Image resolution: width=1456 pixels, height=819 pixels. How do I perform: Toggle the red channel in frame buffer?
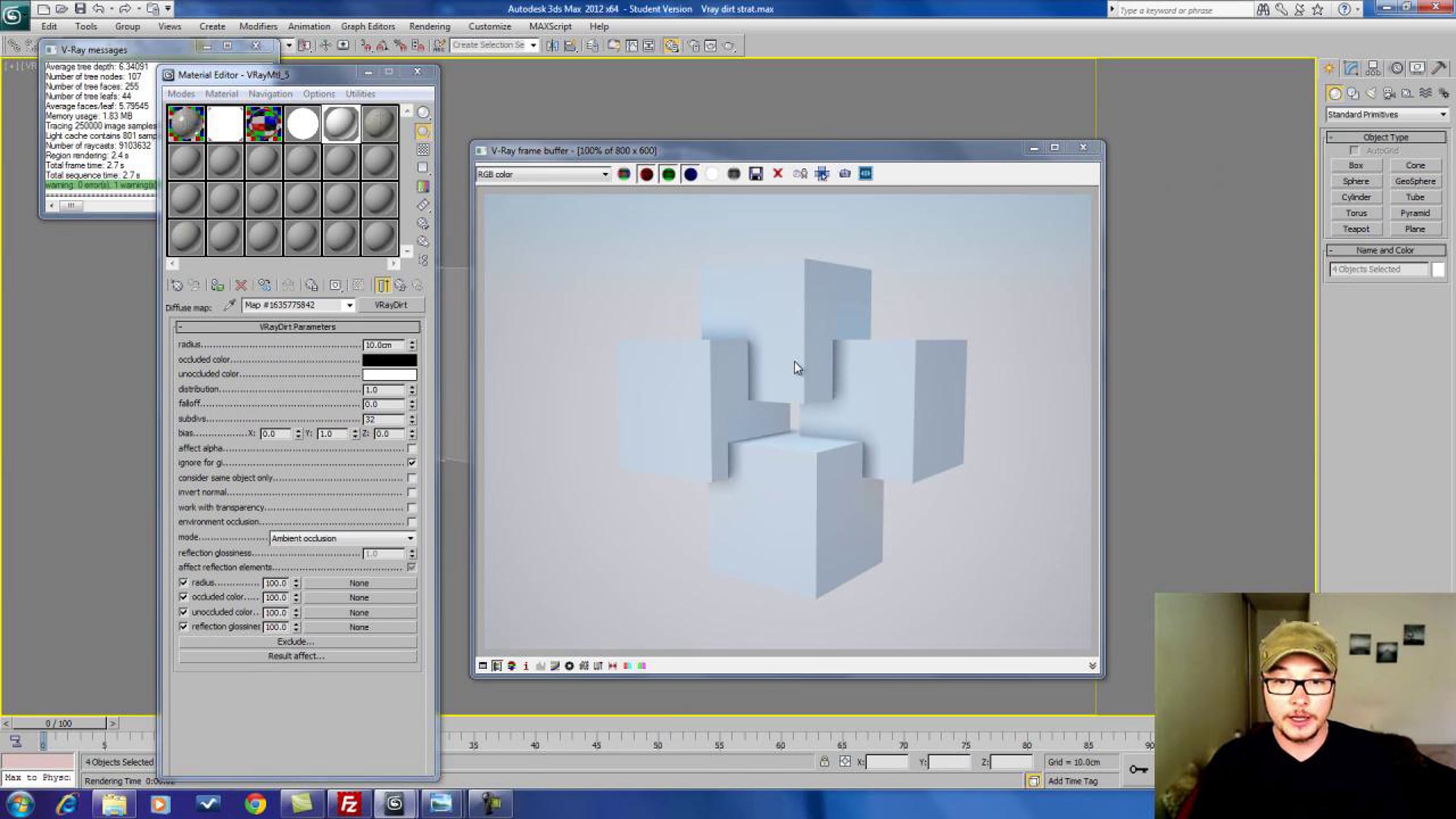(x=646, y=174)
